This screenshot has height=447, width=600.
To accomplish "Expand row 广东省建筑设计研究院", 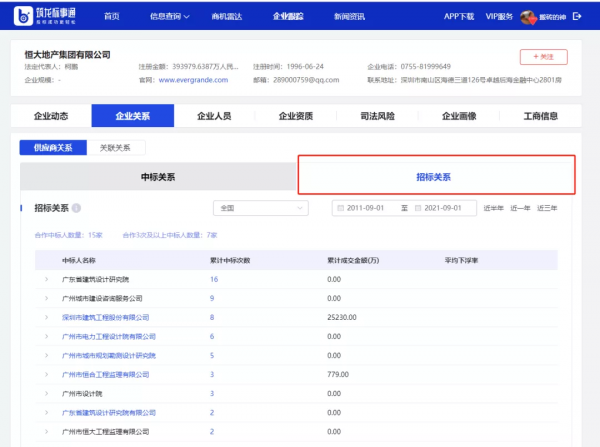I will click(46, 279).
